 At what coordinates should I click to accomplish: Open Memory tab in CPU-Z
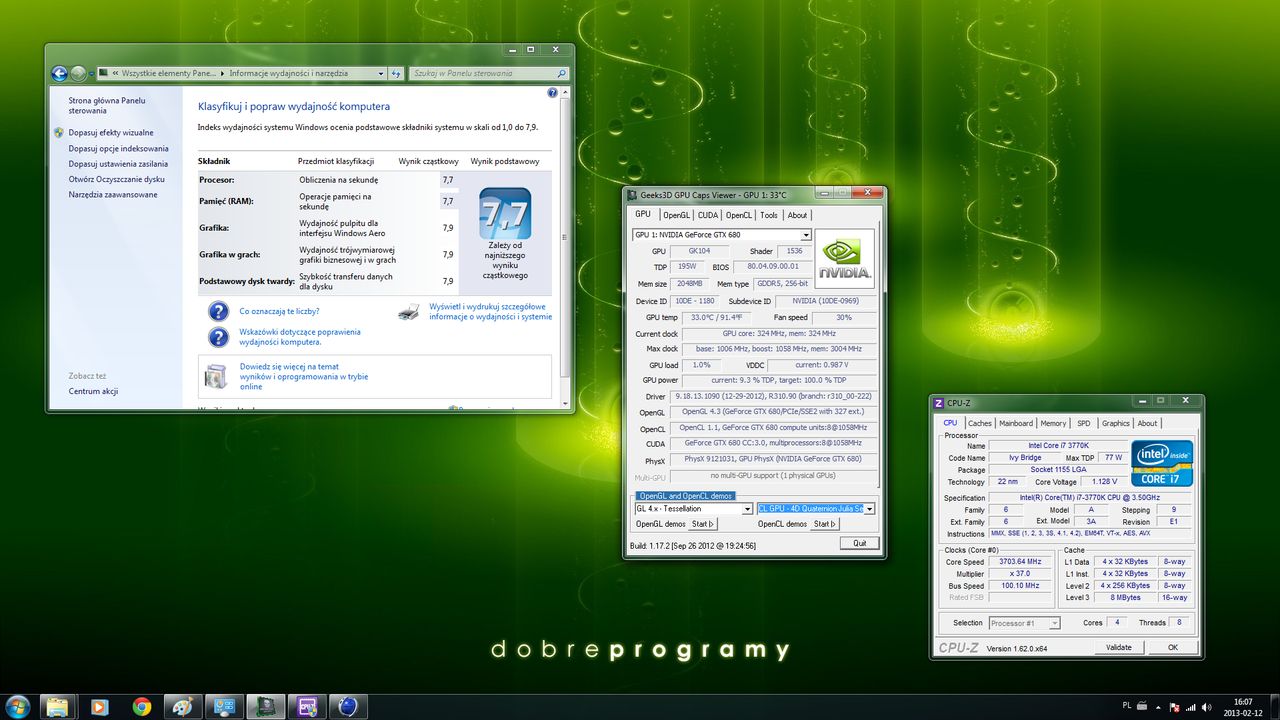coord(1053,423)
